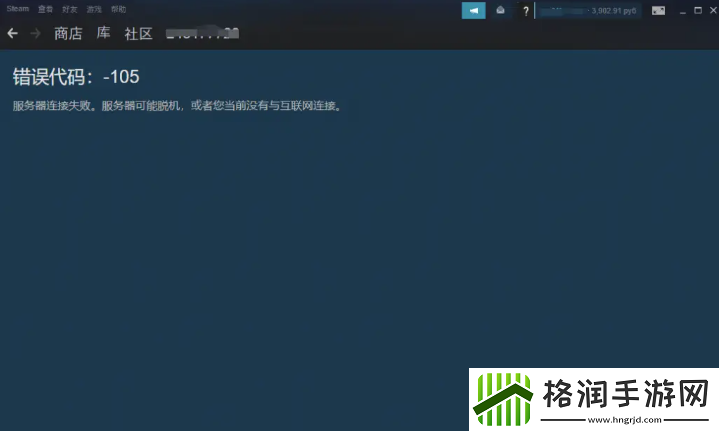Open the 游戏 (Games) menu
719x431 pixels.
(94, 9)
